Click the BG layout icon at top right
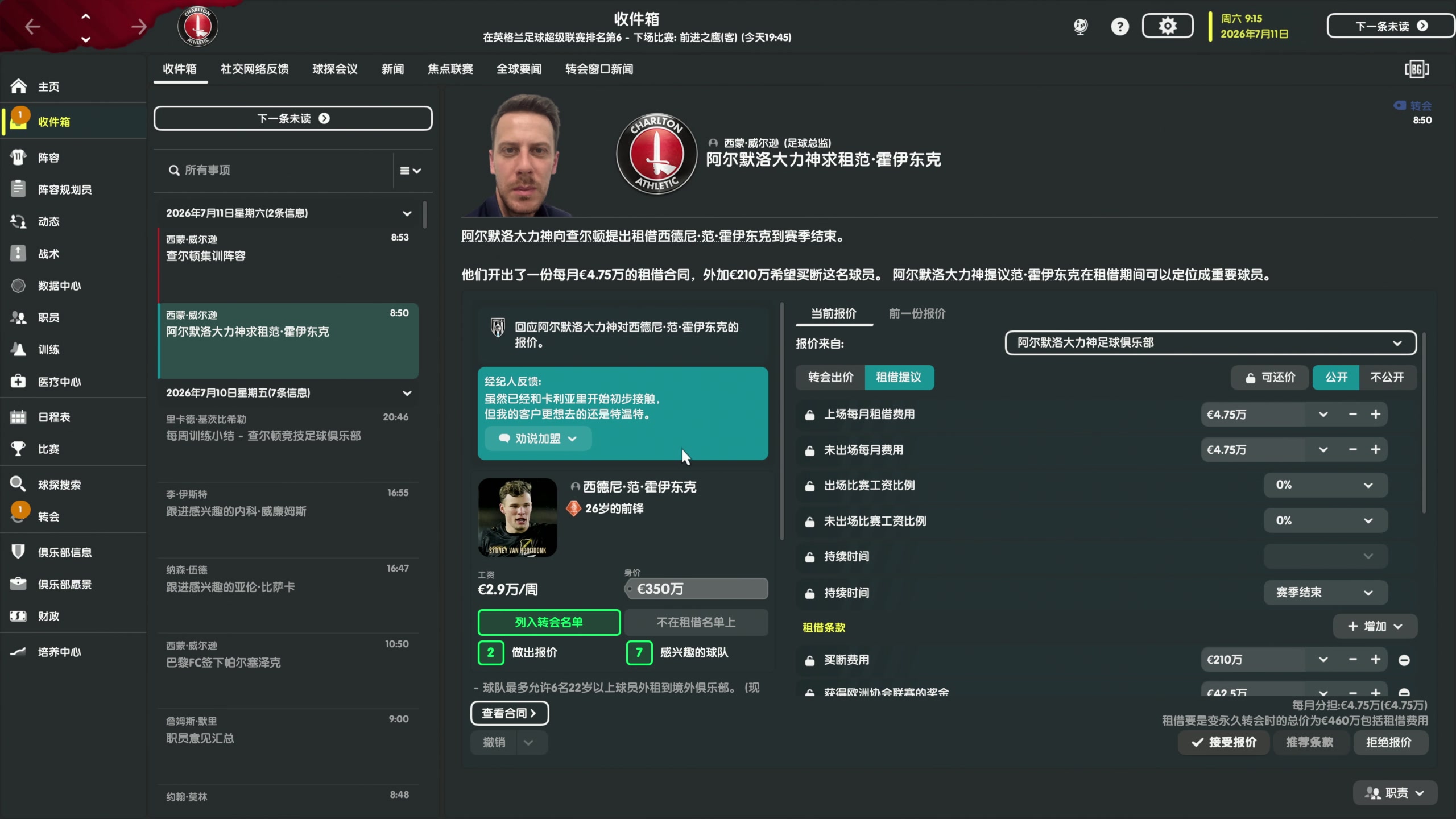 point(1416,69)
